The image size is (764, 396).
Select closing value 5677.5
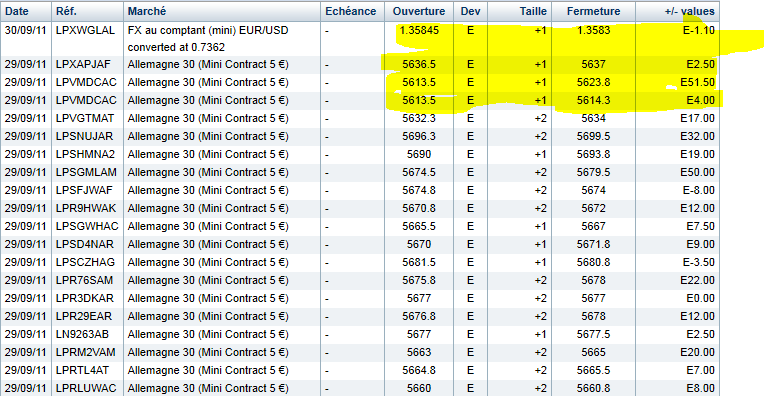593,335
